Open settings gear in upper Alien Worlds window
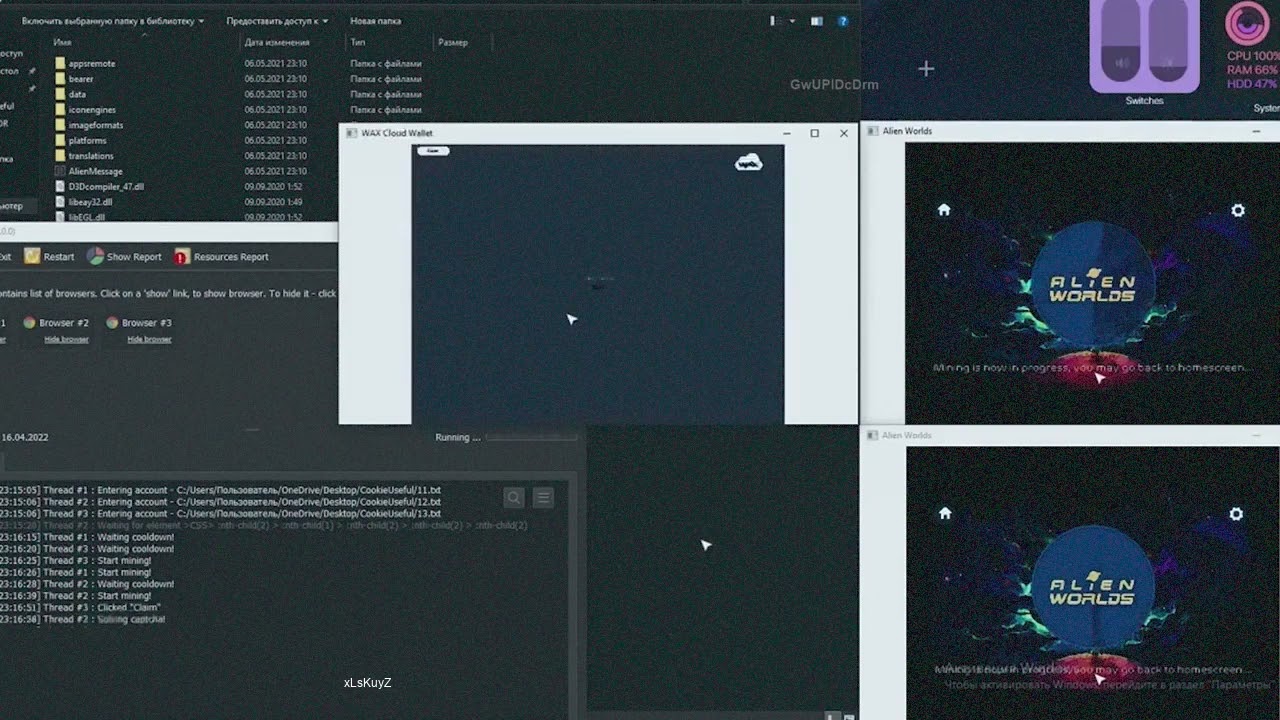This screenshot has height=720, width=1280. (x=1238, y=210)
